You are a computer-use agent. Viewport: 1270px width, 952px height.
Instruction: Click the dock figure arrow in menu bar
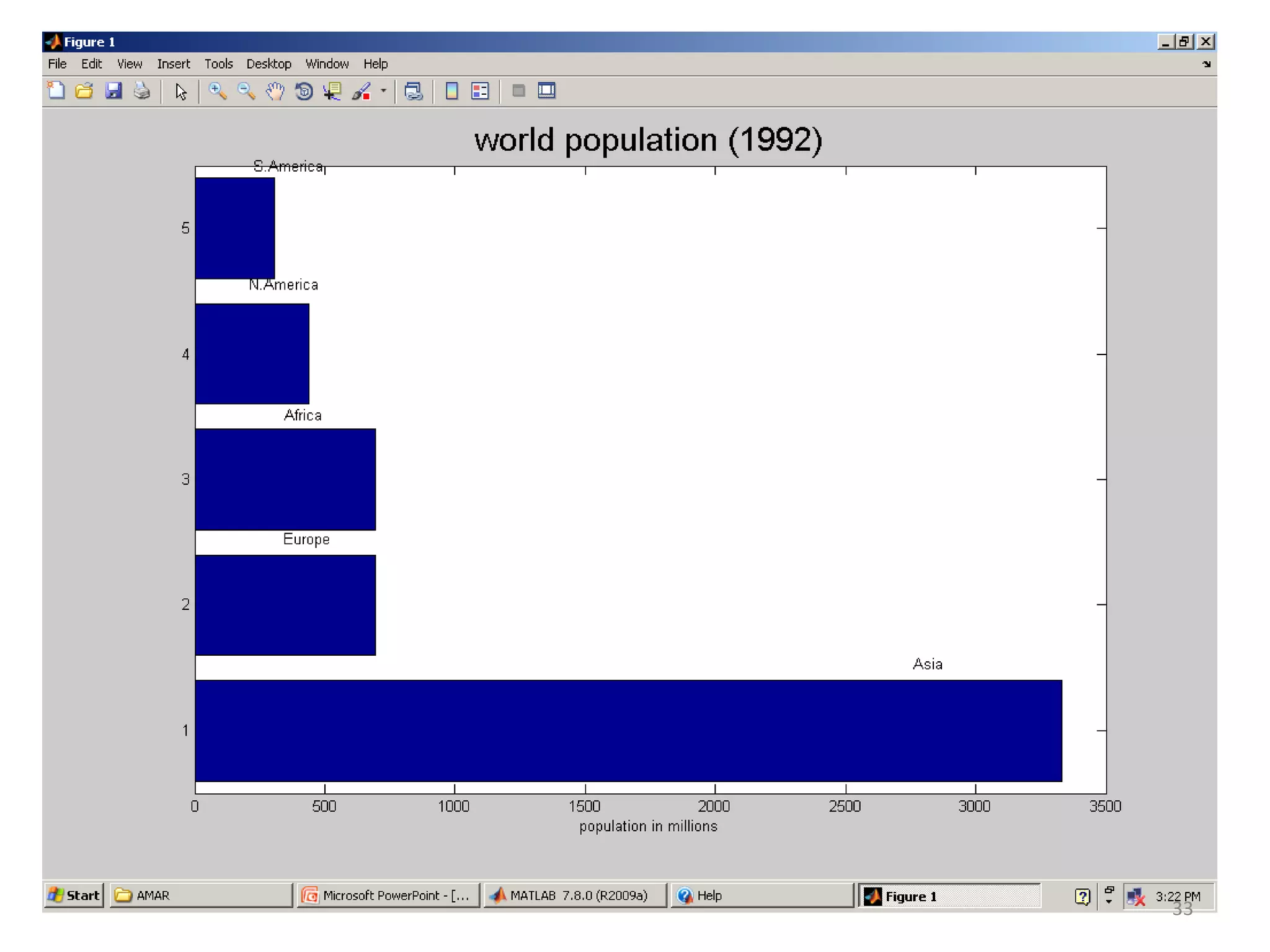1206,64
